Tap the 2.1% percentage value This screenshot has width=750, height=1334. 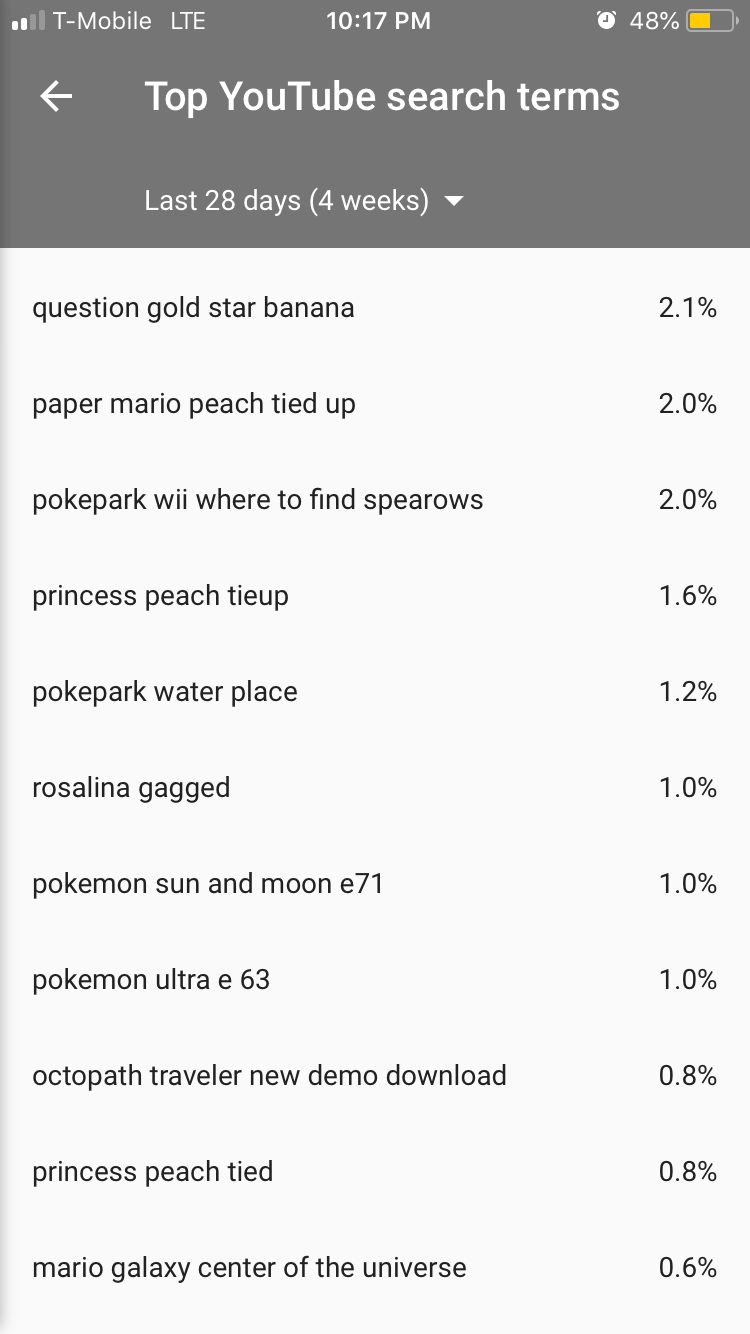(688, 308)
